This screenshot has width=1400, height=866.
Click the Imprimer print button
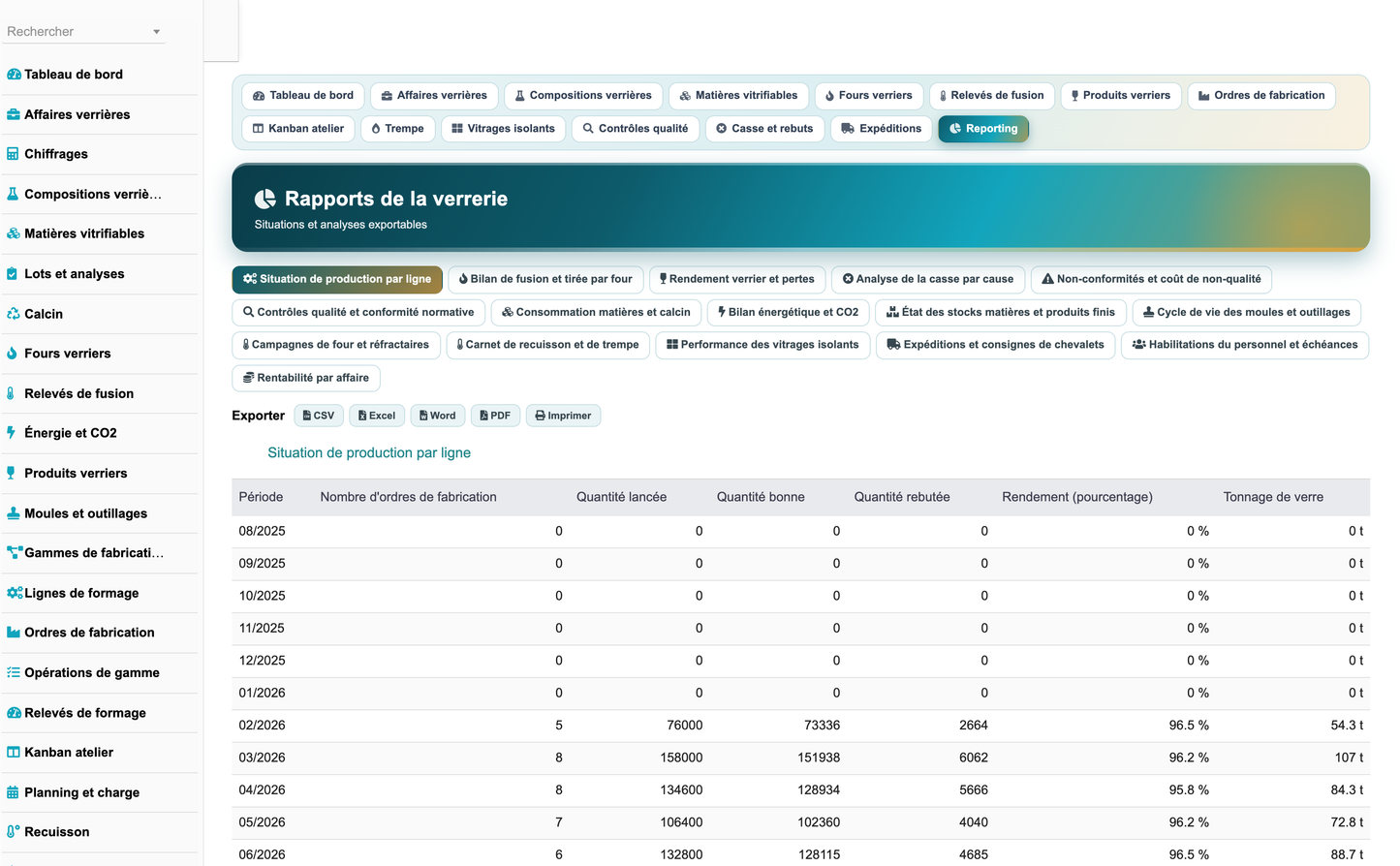coord(563,416)
